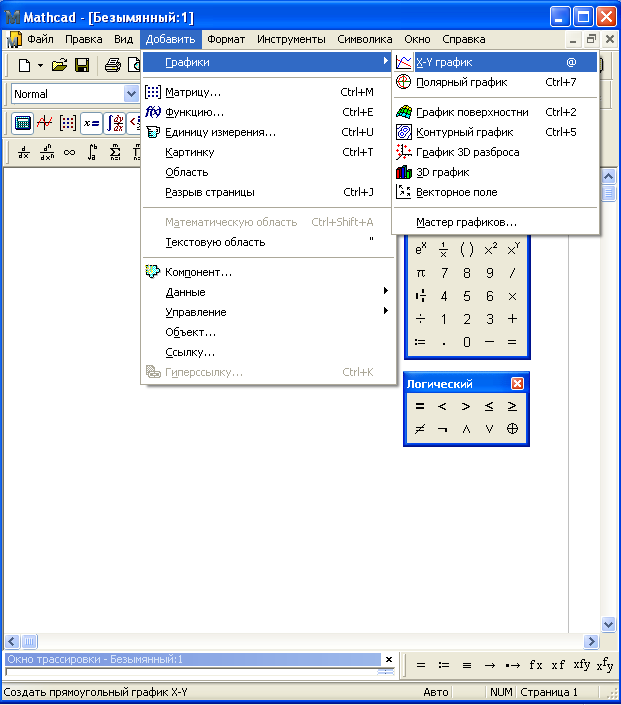
Task: Open the Calculus palette integral button
Action: pos(115,123)
